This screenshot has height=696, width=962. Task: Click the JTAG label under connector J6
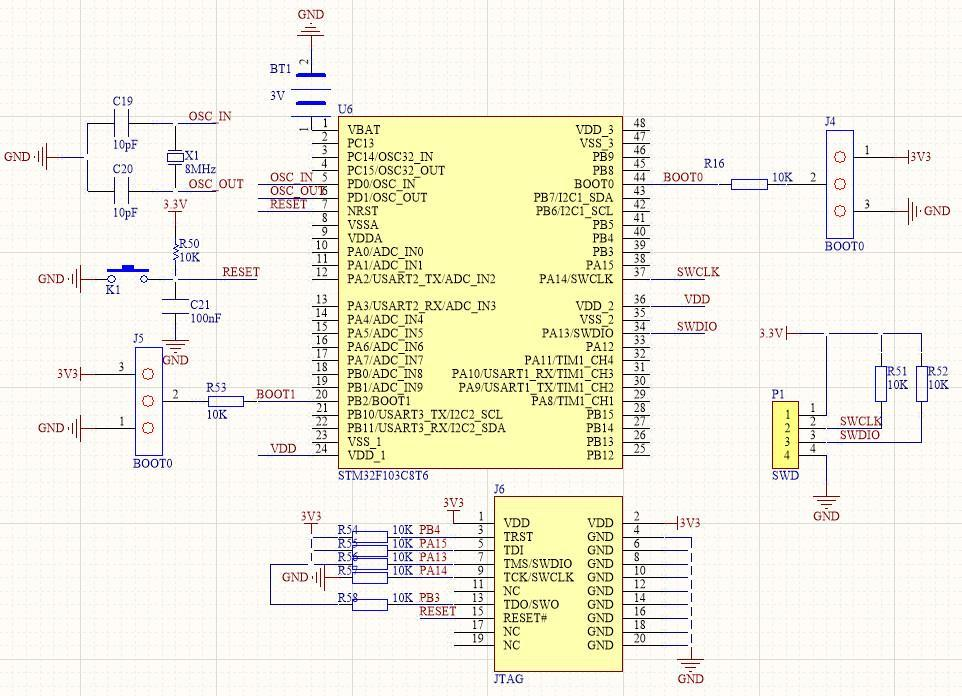pos(509,679)
